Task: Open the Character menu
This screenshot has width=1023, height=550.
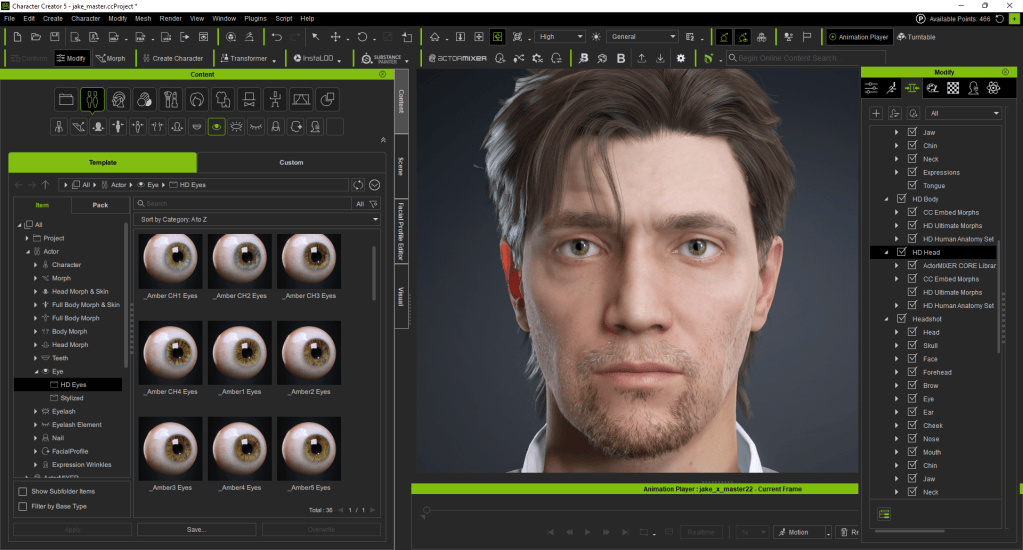Action: coord(85,18)
